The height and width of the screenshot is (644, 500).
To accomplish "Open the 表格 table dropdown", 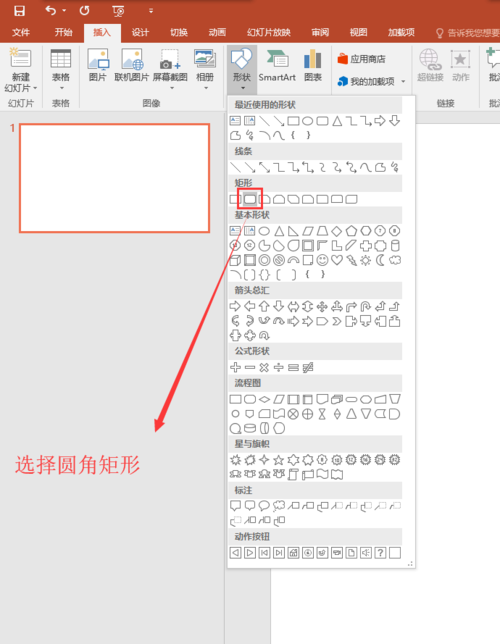I will point(61,70).
